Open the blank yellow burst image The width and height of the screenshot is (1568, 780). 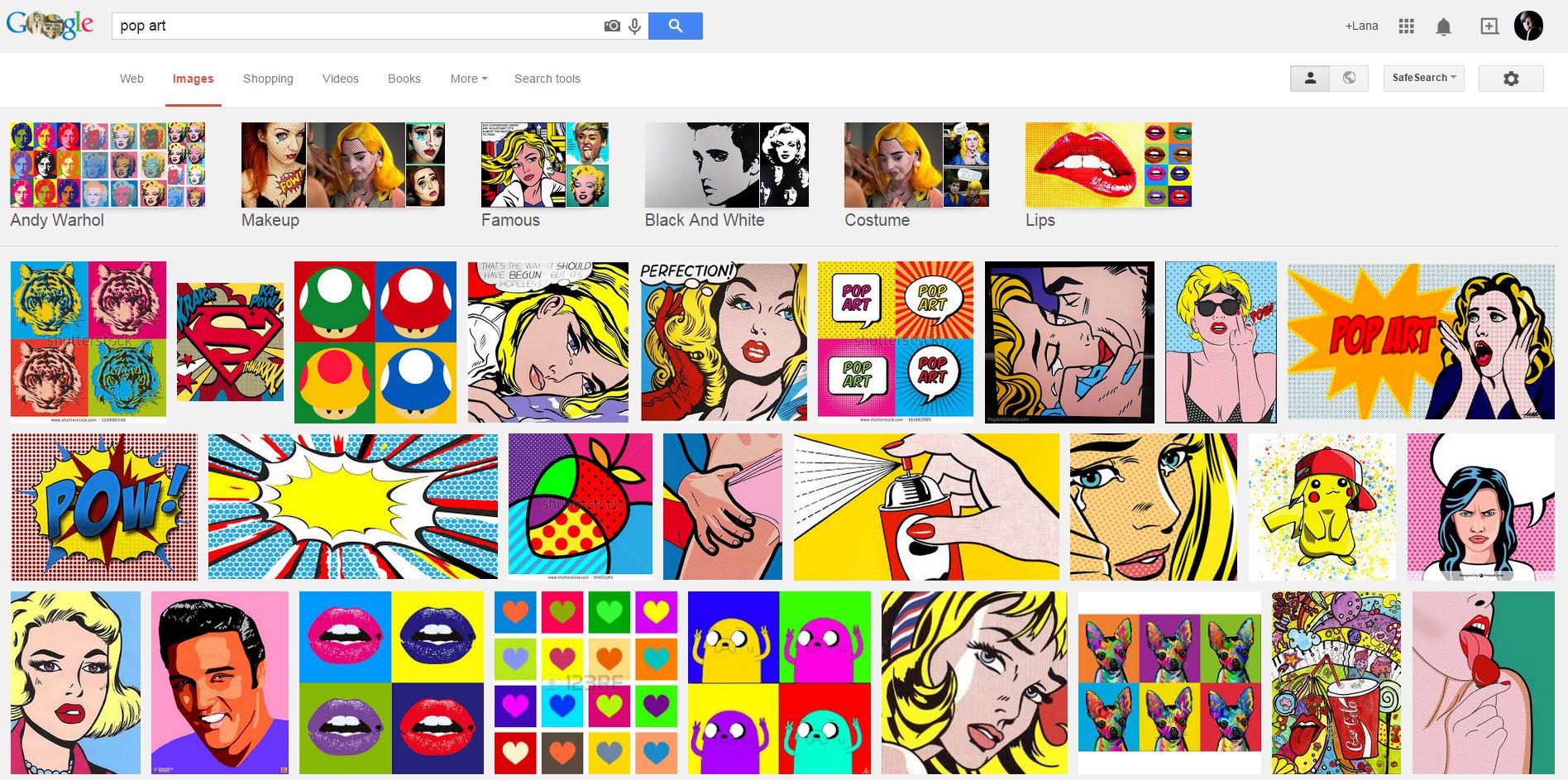(353, 507)
